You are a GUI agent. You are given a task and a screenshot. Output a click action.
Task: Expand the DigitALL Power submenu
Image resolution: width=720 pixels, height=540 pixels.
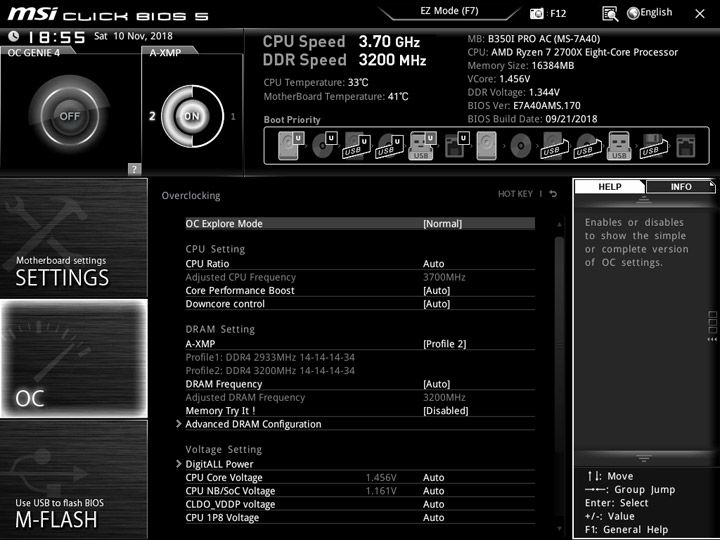point(219,464)
